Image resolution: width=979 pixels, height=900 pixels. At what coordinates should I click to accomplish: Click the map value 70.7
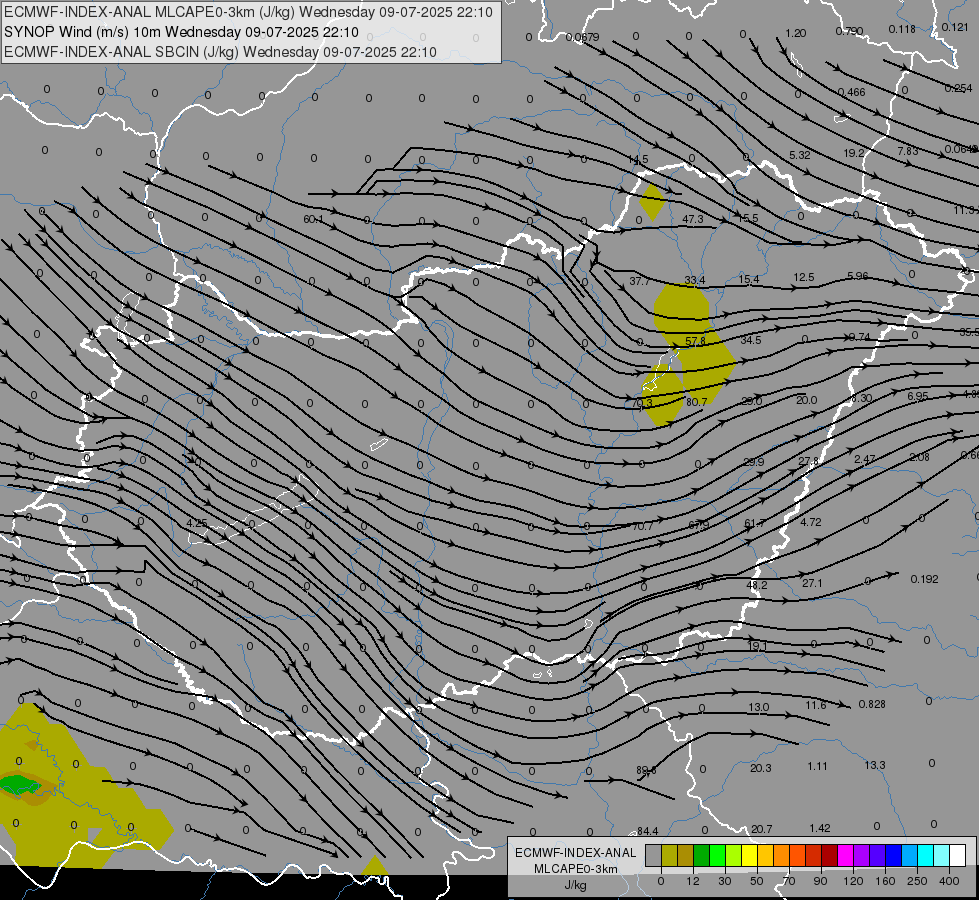click(642, 527)
